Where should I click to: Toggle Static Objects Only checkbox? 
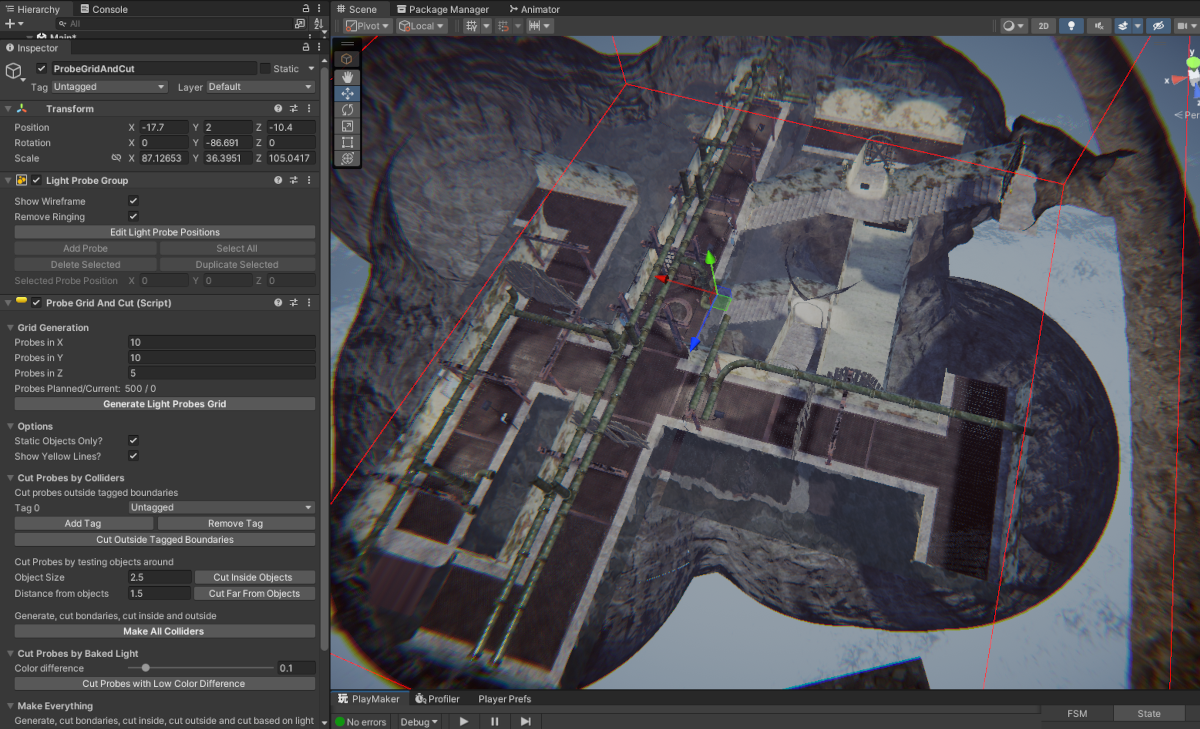coord(133,440)
